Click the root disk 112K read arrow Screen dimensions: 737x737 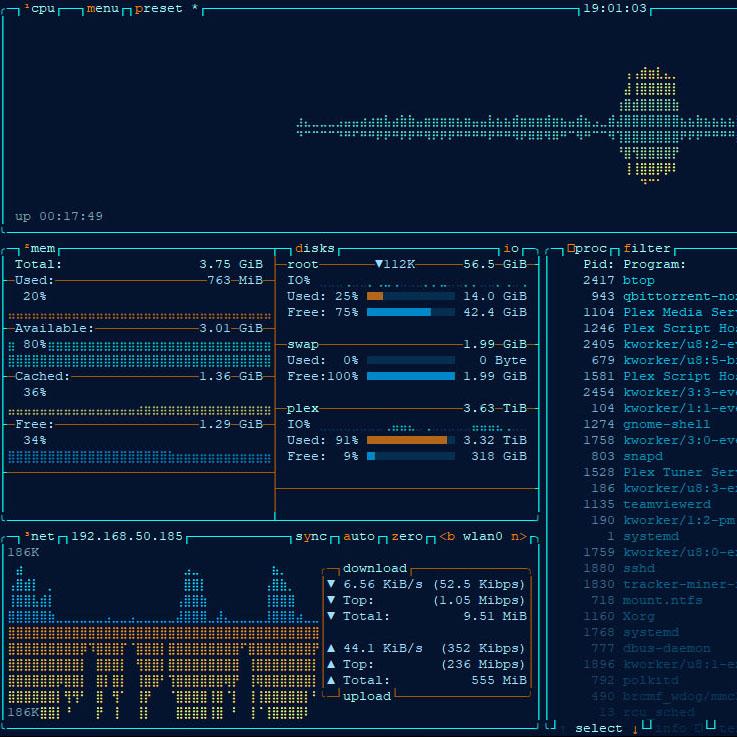point(379,264)
